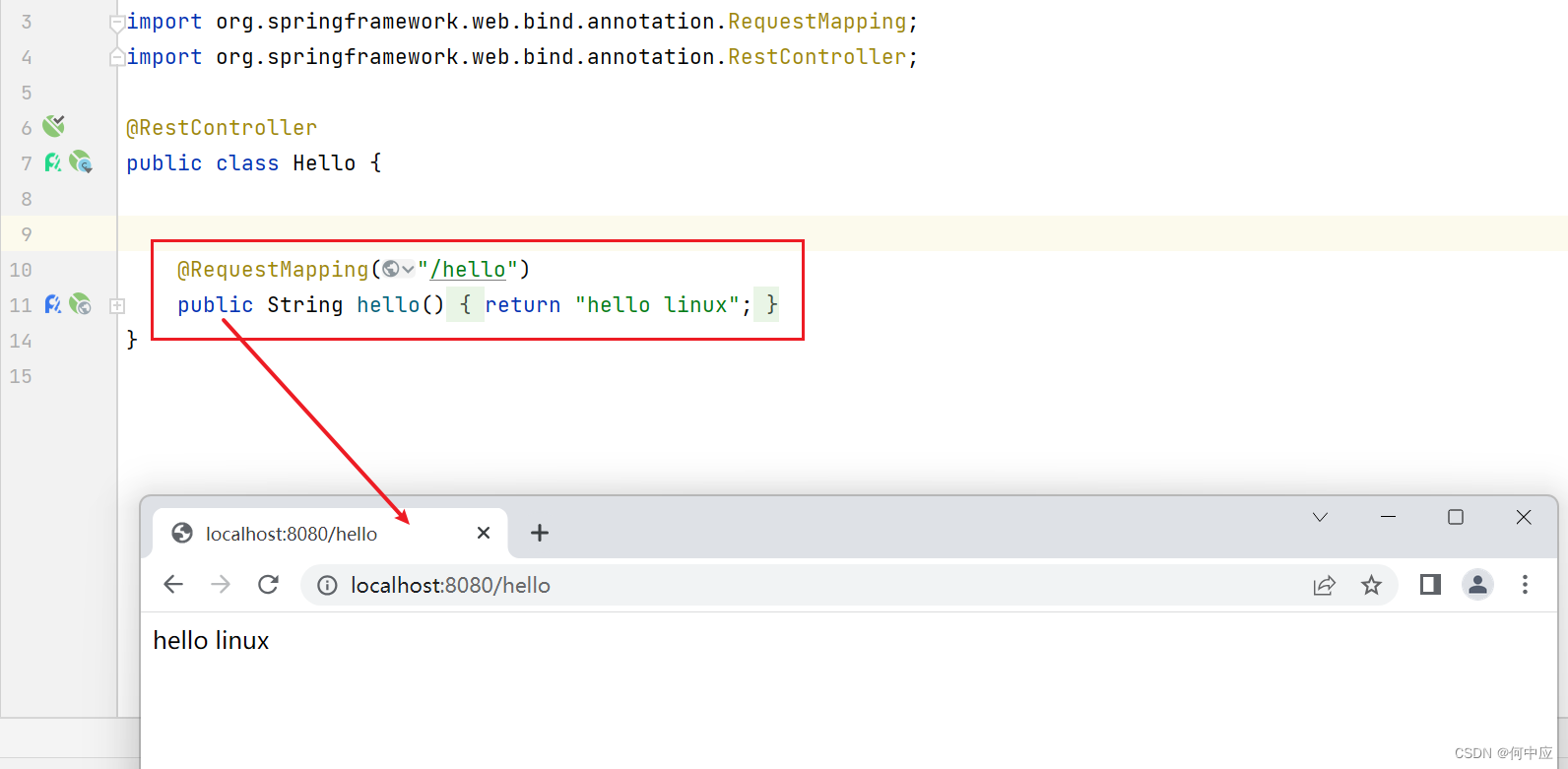
Task: Click the class gutter icon on line 7
Action: [x=53, y=162]
